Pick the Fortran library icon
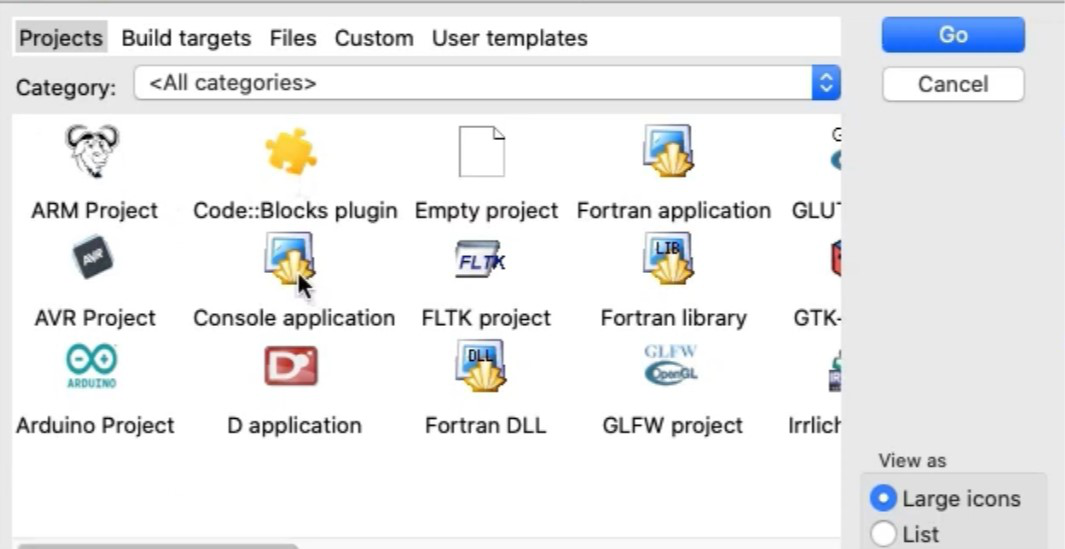Screen dimensions: 1065x549 [668, 259]
